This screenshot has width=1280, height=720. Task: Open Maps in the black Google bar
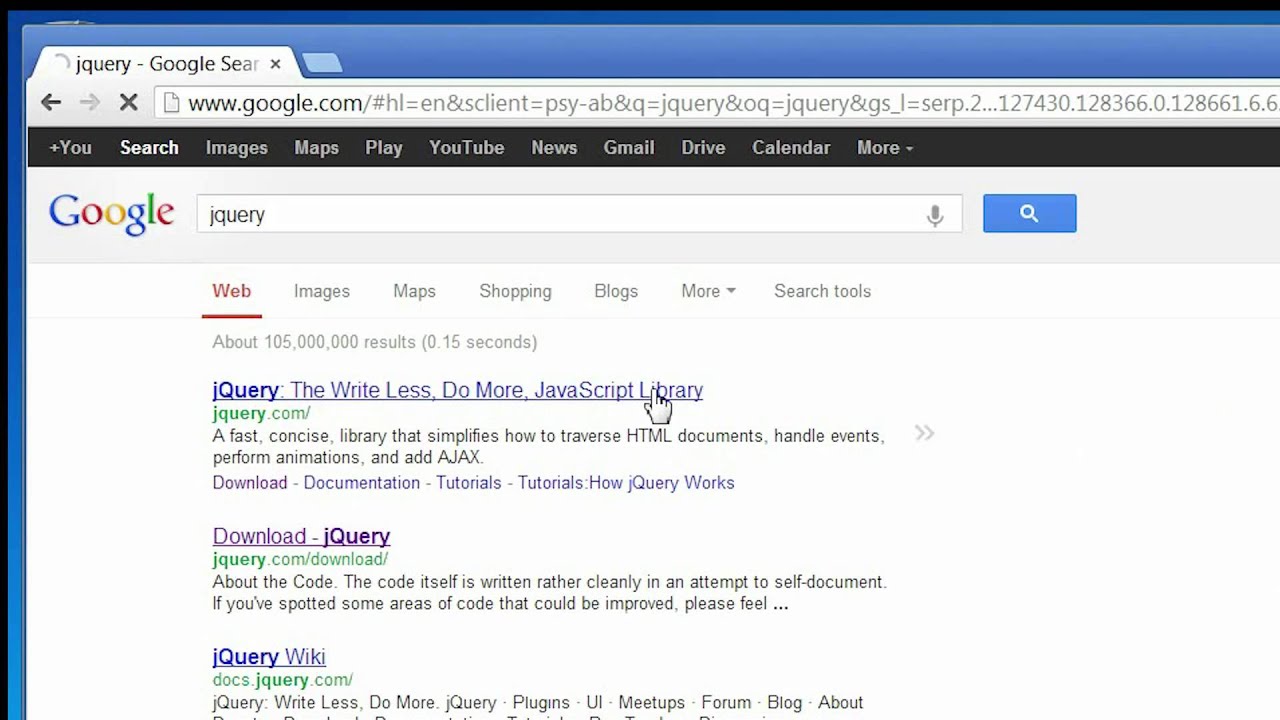click(316, 147)
